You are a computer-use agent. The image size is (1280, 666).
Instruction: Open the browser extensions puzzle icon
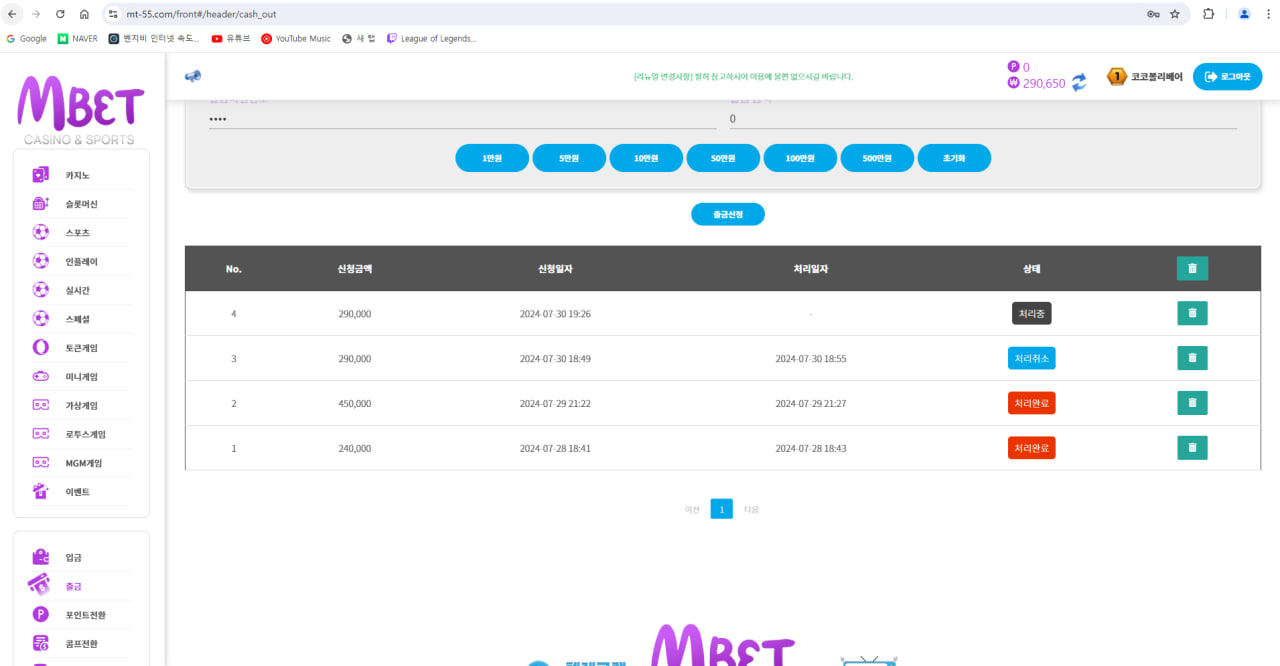(x=1208, y=14)
